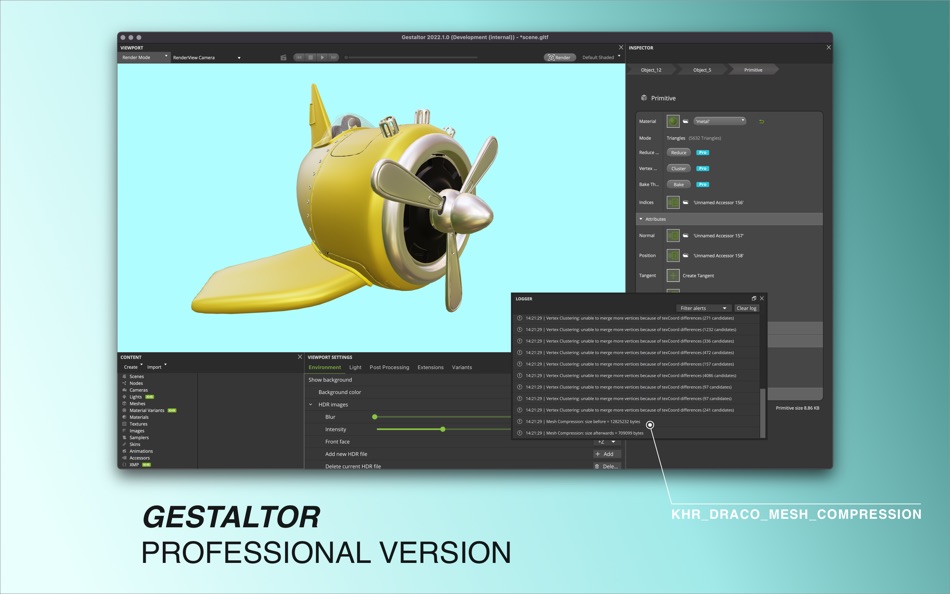
Task: Open the Filter alerts dropdown in Logger
Action: coord(703,308)
